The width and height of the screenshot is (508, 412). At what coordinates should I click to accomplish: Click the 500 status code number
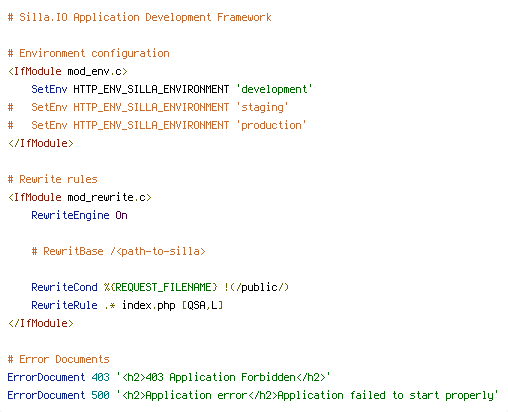(100, 395)
